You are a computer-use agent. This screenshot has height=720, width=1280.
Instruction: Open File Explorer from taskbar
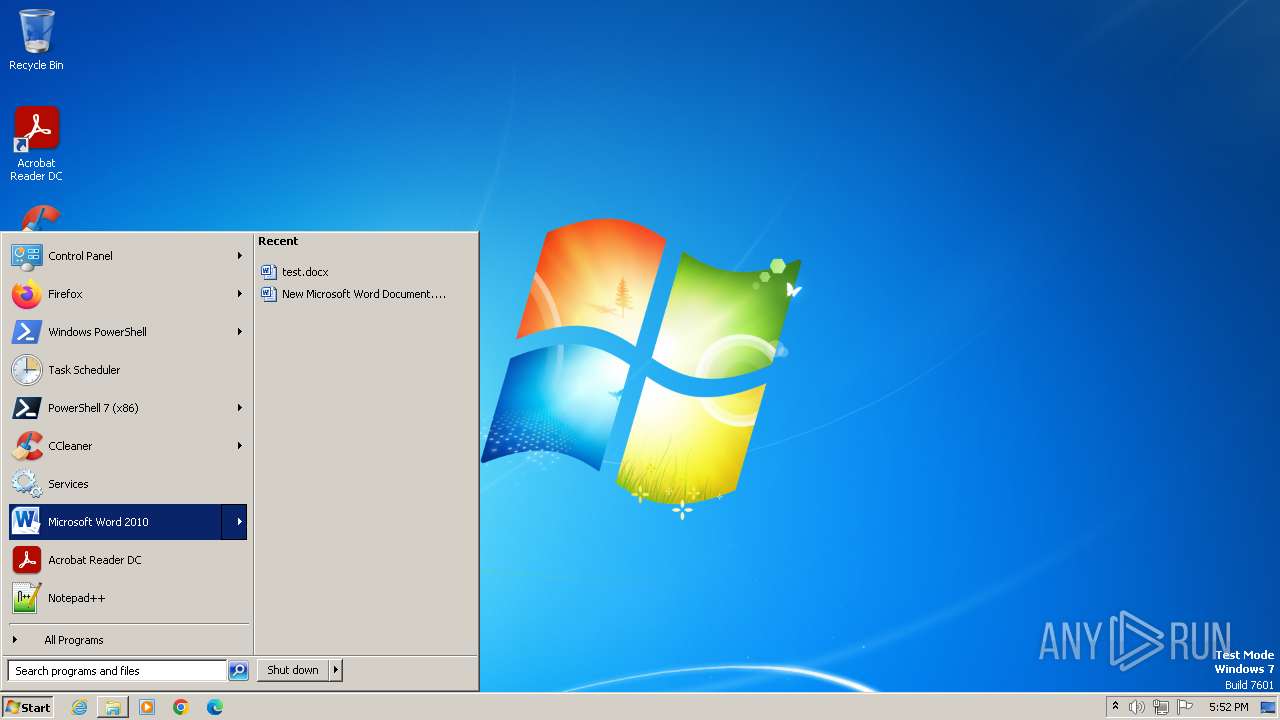[x=113, y=707]
